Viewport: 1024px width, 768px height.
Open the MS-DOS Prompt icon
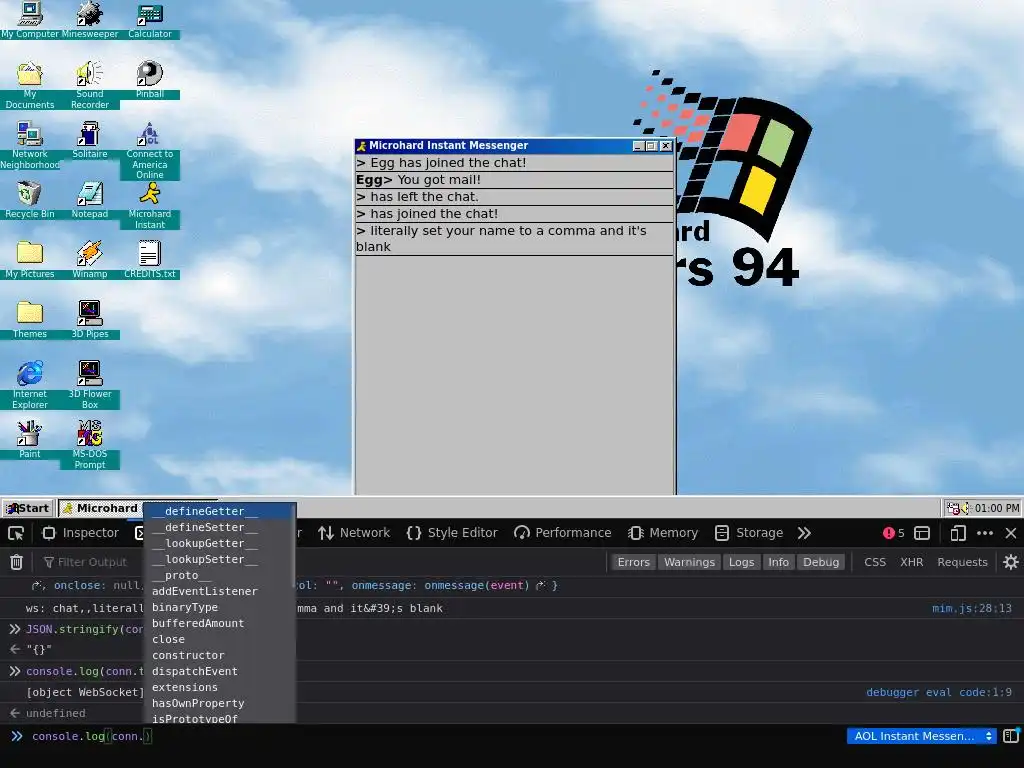(x=89, y=445)
